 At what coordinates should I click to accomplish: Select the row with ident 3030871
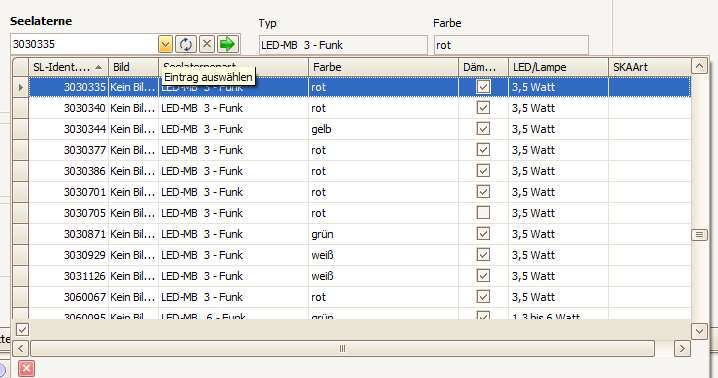(x=360, y=234)
